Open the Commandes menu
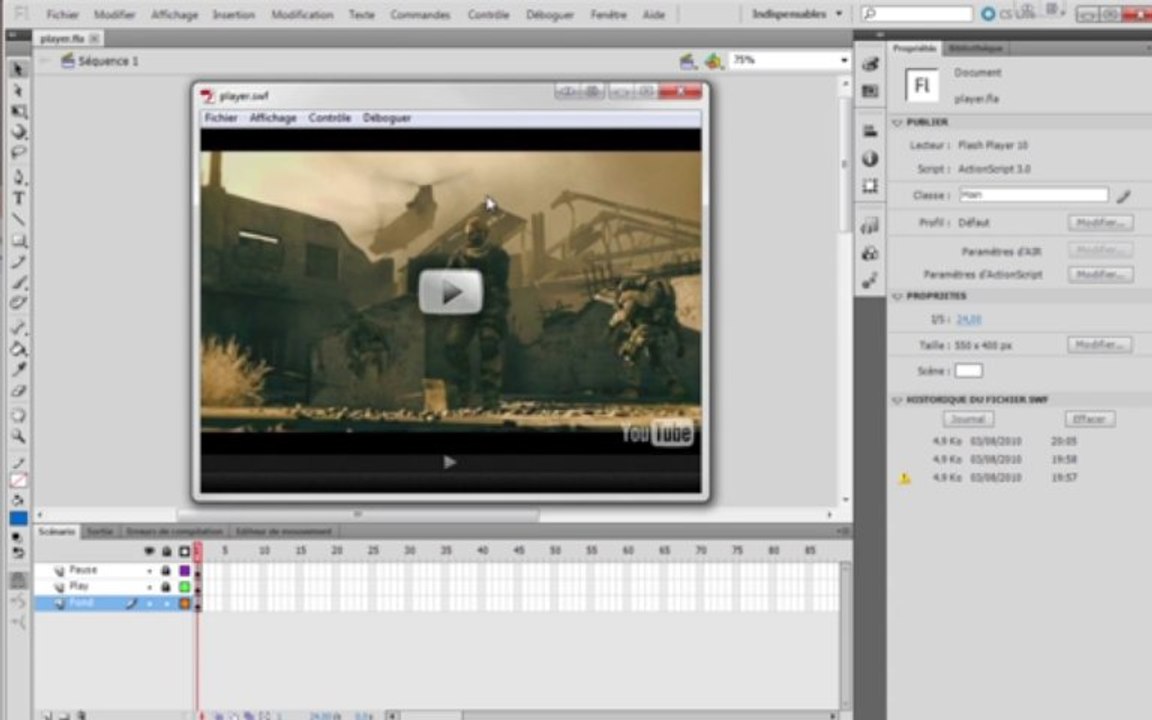 point(420,15)
